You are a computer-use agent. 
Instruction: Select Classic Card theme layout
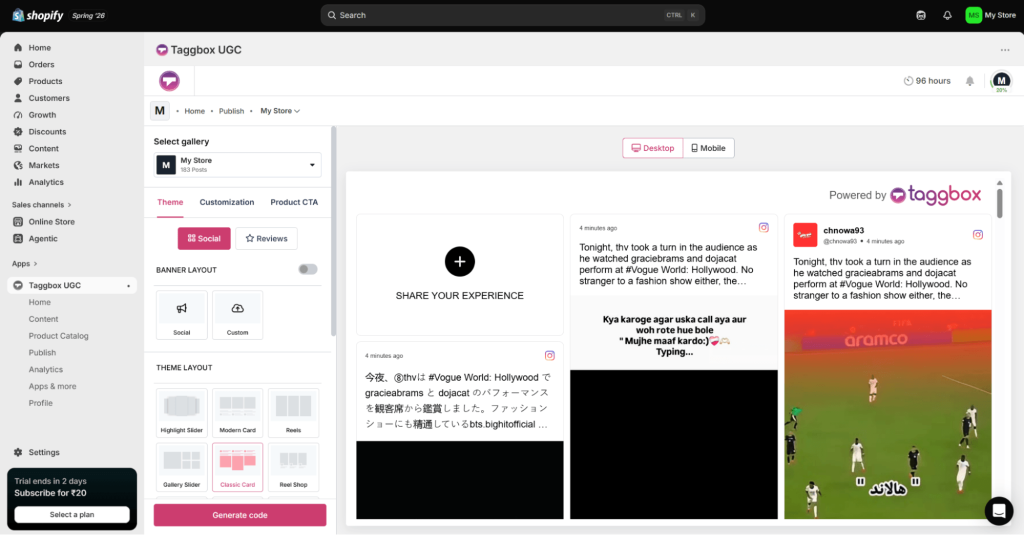coord(237,467)
